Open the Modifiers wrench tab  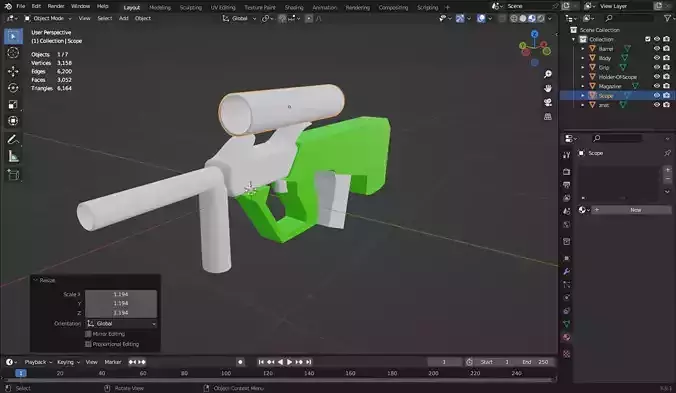coord(566,271)
